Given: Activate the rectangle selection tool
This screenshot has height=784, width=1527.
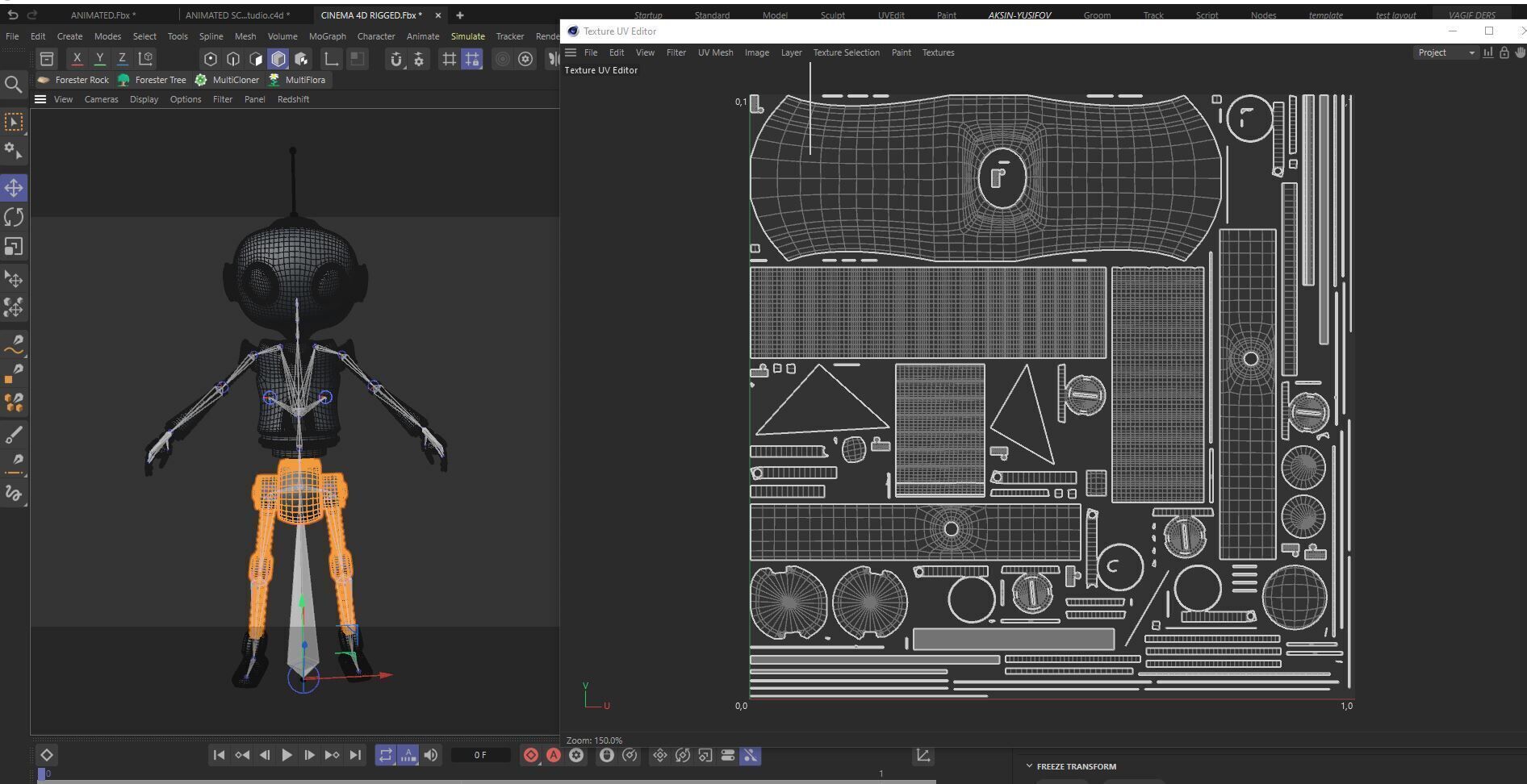Looking at the screenshot, I should point(14,122).
